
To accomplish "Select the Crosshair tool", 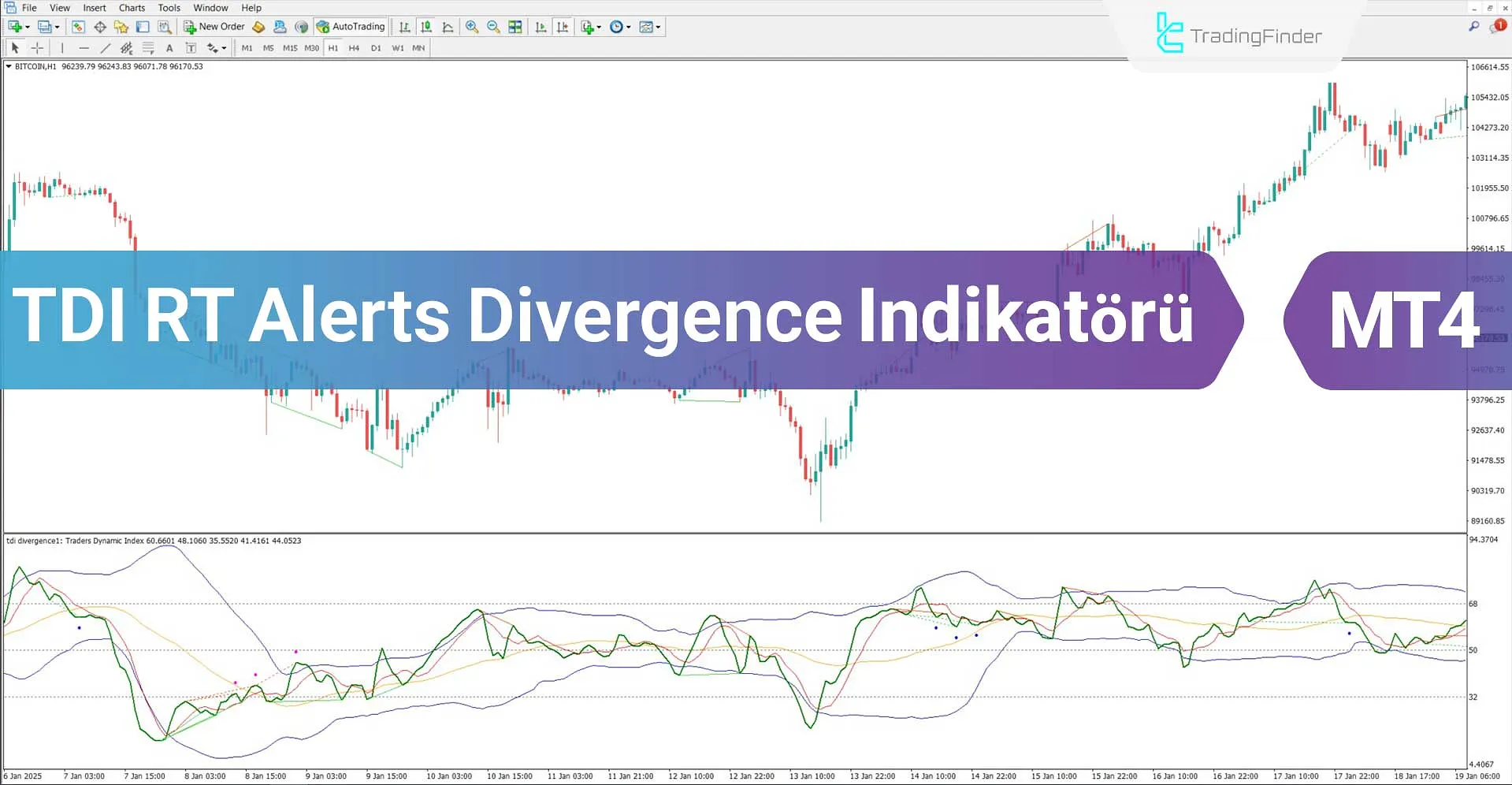I will (x=37, y=47).
